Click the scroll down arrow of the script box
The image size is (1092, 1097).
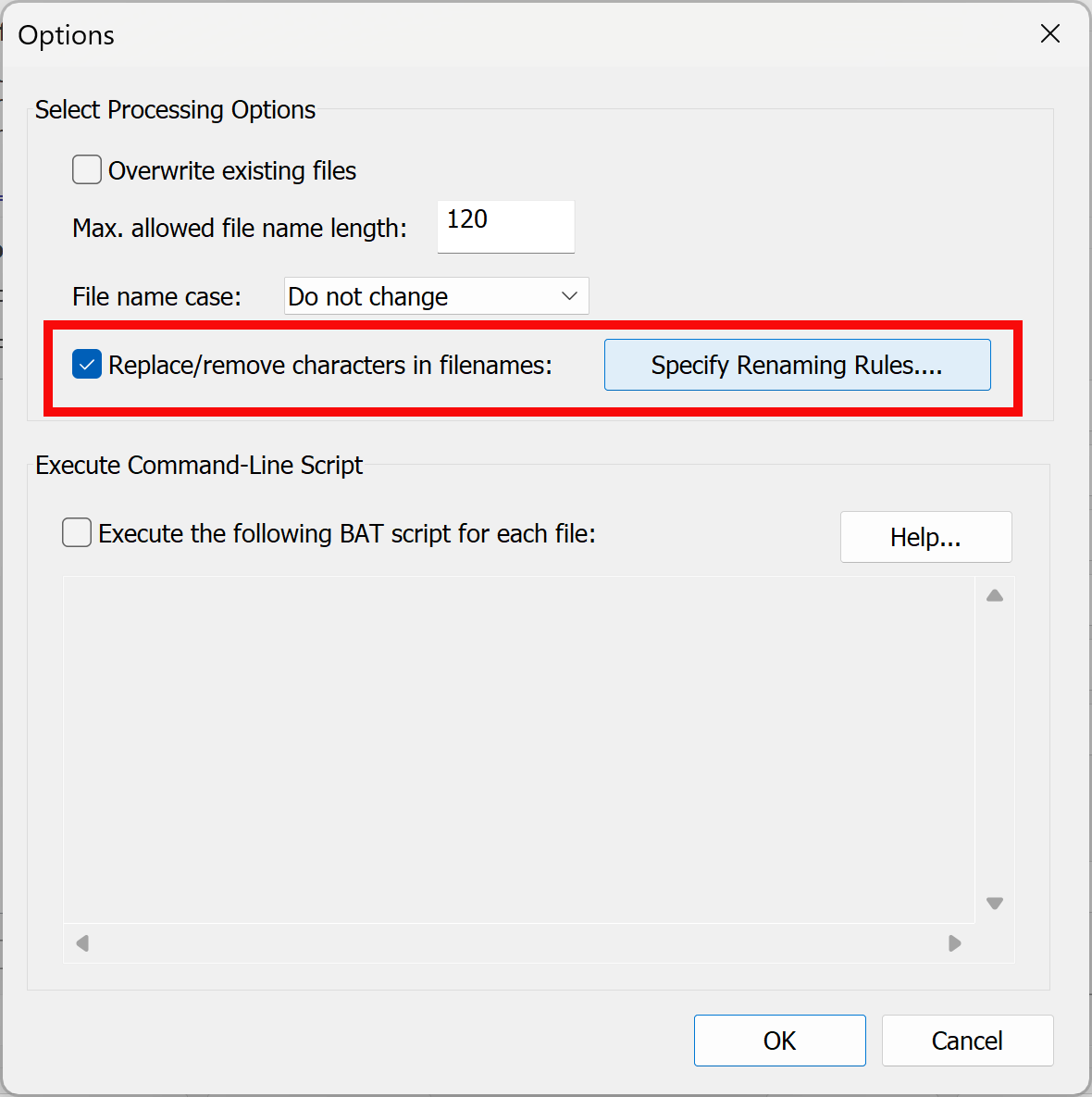994,903
